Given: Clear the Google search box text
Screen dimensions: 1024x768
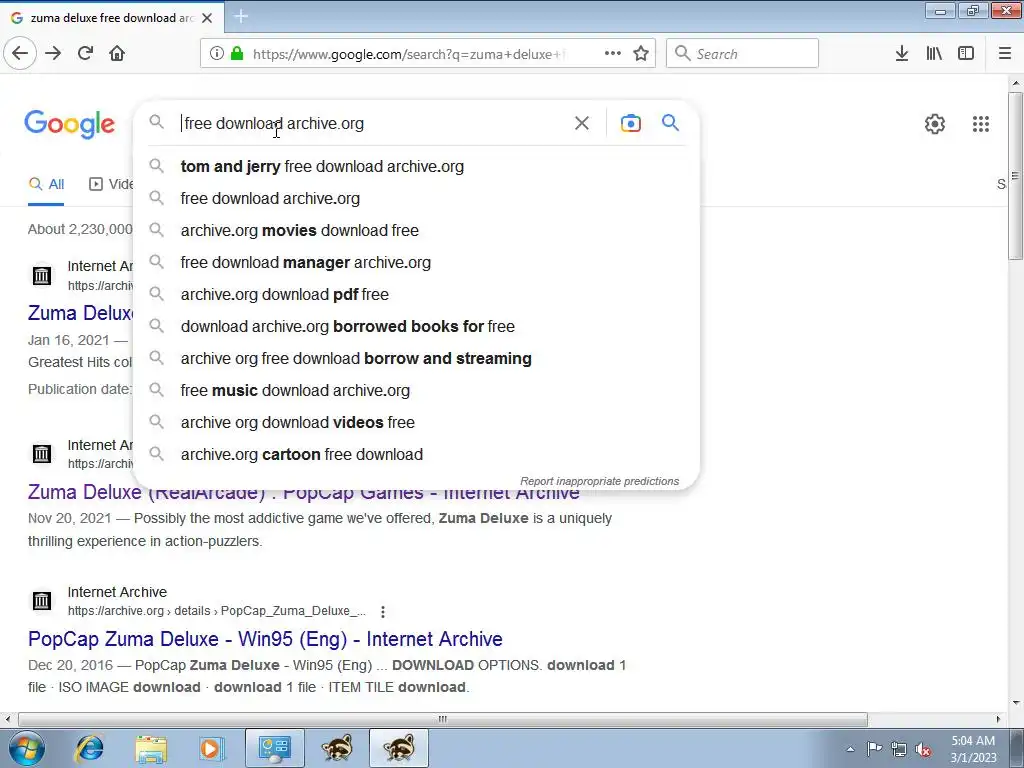Looking at the screenshot, I should 581,123.
